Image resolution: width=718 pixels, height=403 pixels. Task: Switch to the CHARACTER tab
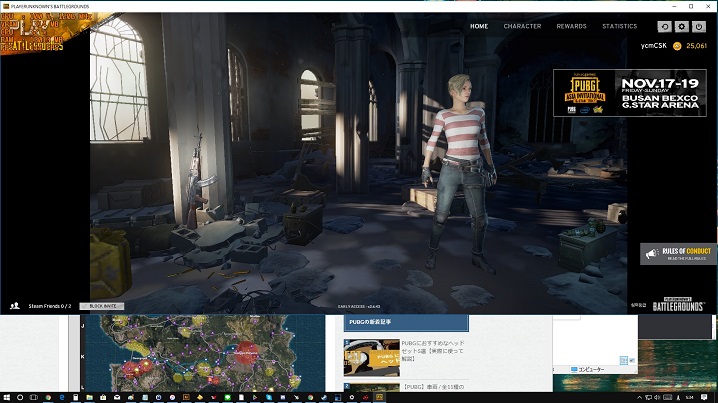coord(522,26)
